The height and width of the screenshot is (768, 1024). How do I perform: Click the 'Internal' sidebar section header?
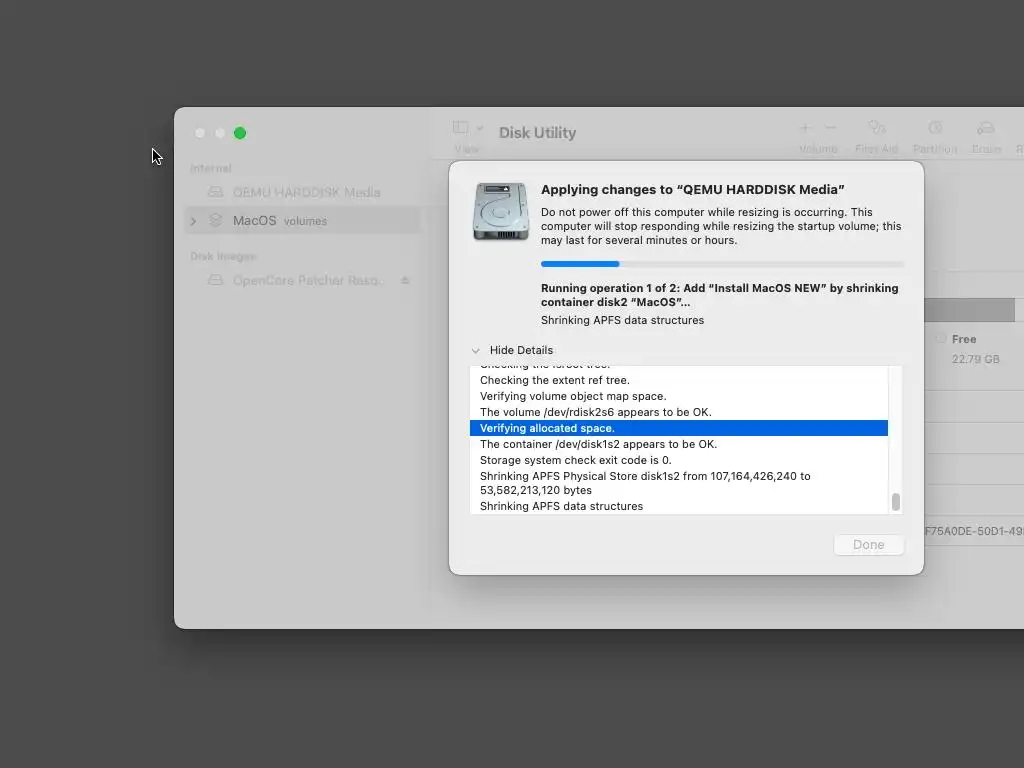click(211, 168)
